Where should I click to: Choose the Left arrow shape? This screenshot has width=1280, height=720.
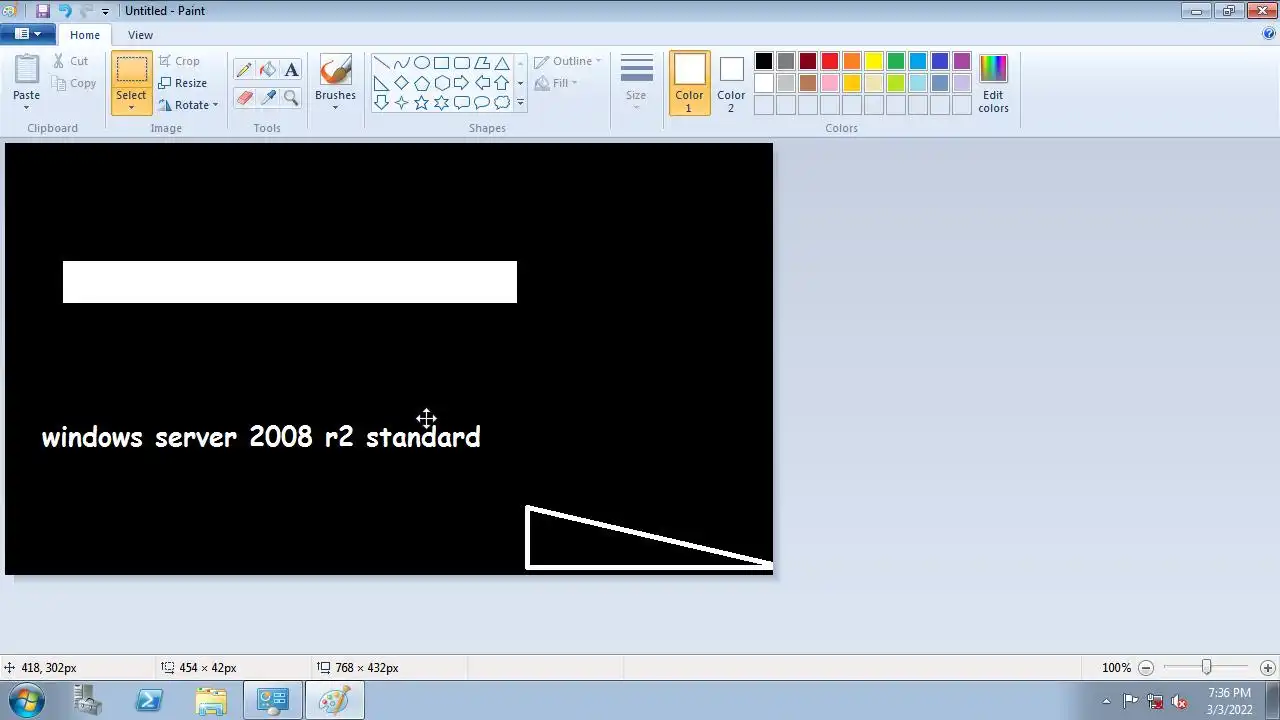tap(481, 83)
